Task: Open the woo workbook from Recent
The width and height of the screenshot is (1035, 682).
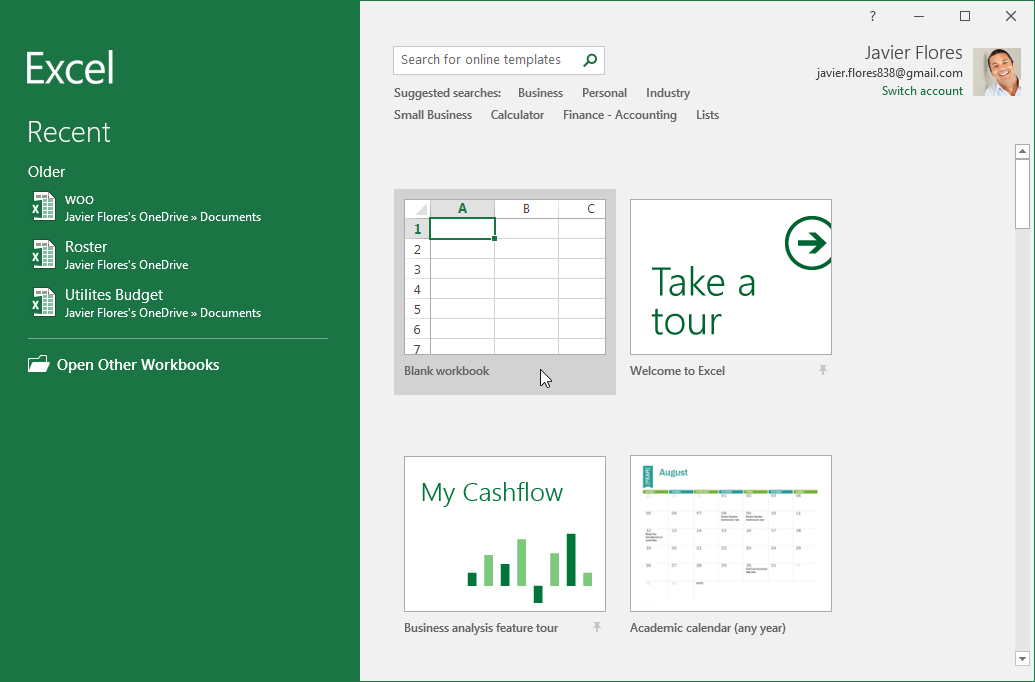Action: (x=78, y=199)
